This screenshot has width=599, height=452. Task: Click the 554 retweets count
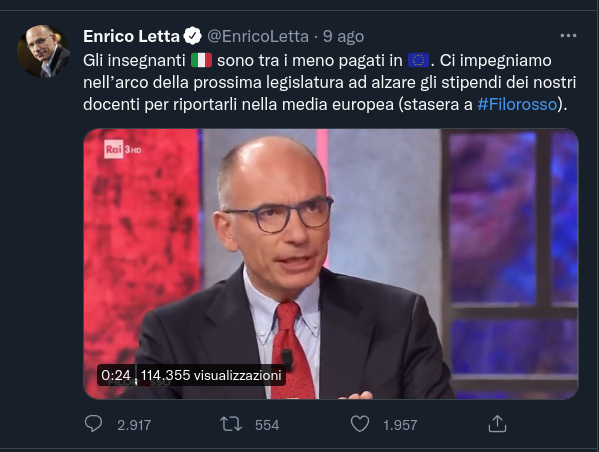pos(267,425)
